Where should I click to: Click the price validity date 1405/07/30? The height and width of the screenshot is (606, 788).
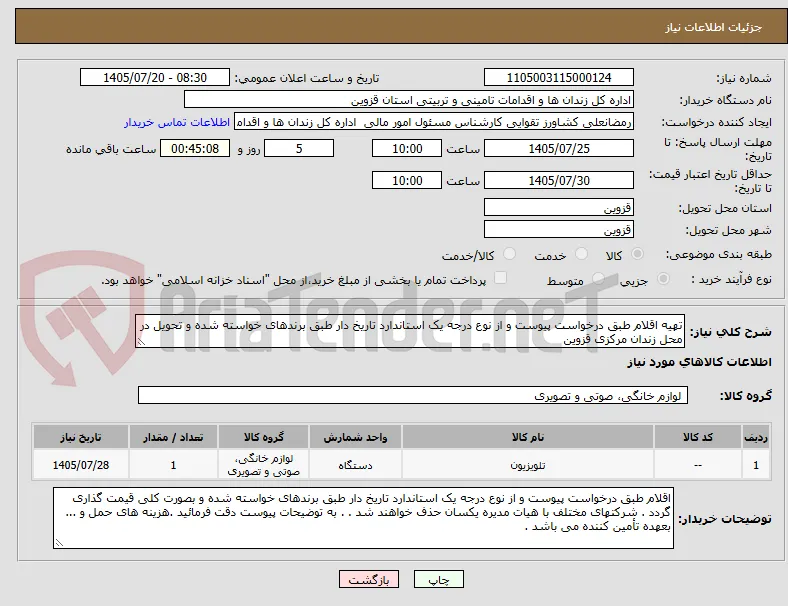point(558,180)
